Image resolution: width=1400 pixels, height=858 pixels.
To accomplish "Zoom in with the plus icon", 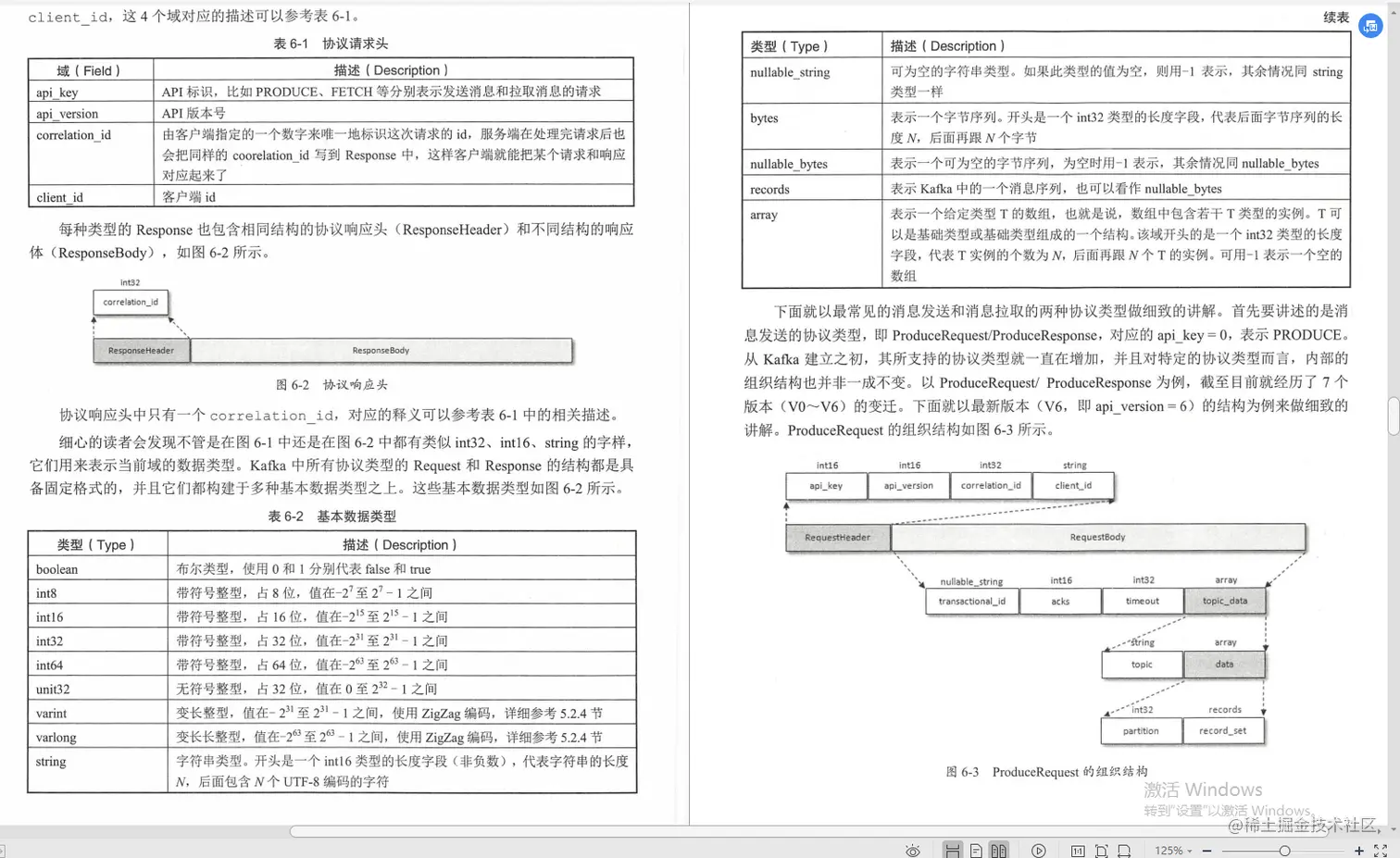I will click(x=1359, y=851).
